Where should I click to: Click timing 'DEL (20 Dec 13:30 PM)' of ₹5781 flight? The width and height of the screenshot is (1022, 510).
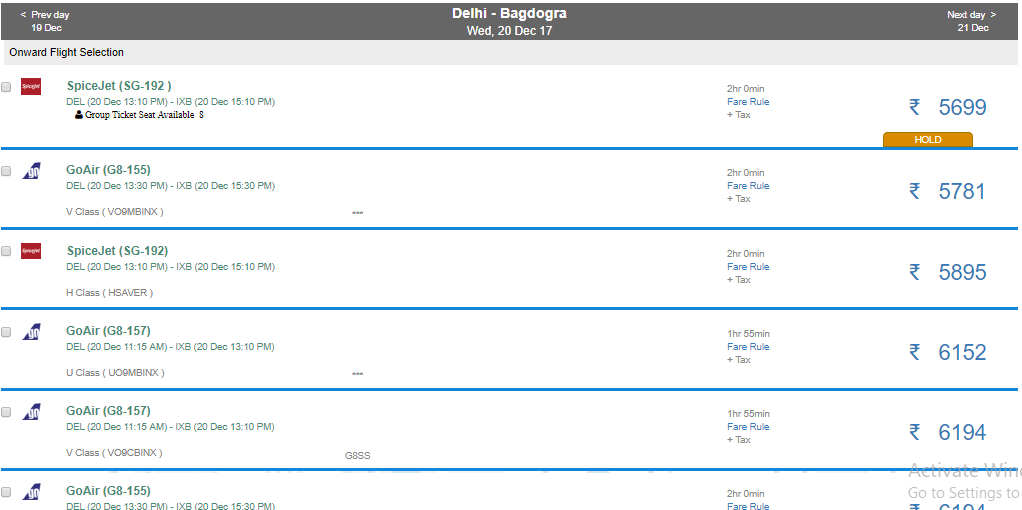pyautogui.click(x=117, y=186)
